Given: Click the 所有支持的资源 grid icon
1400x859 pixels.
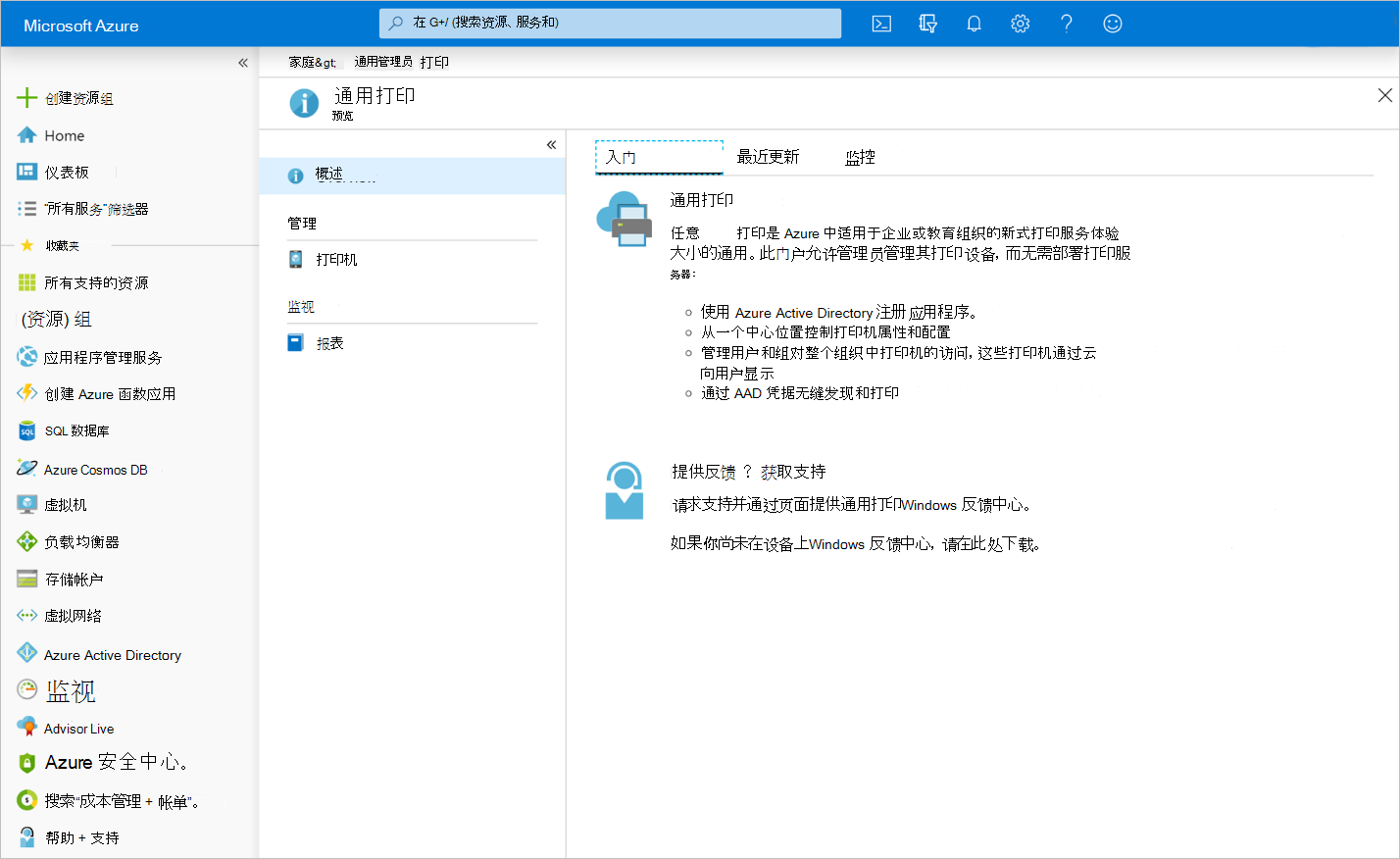Looking at the screenshot, I should (27, 282).
